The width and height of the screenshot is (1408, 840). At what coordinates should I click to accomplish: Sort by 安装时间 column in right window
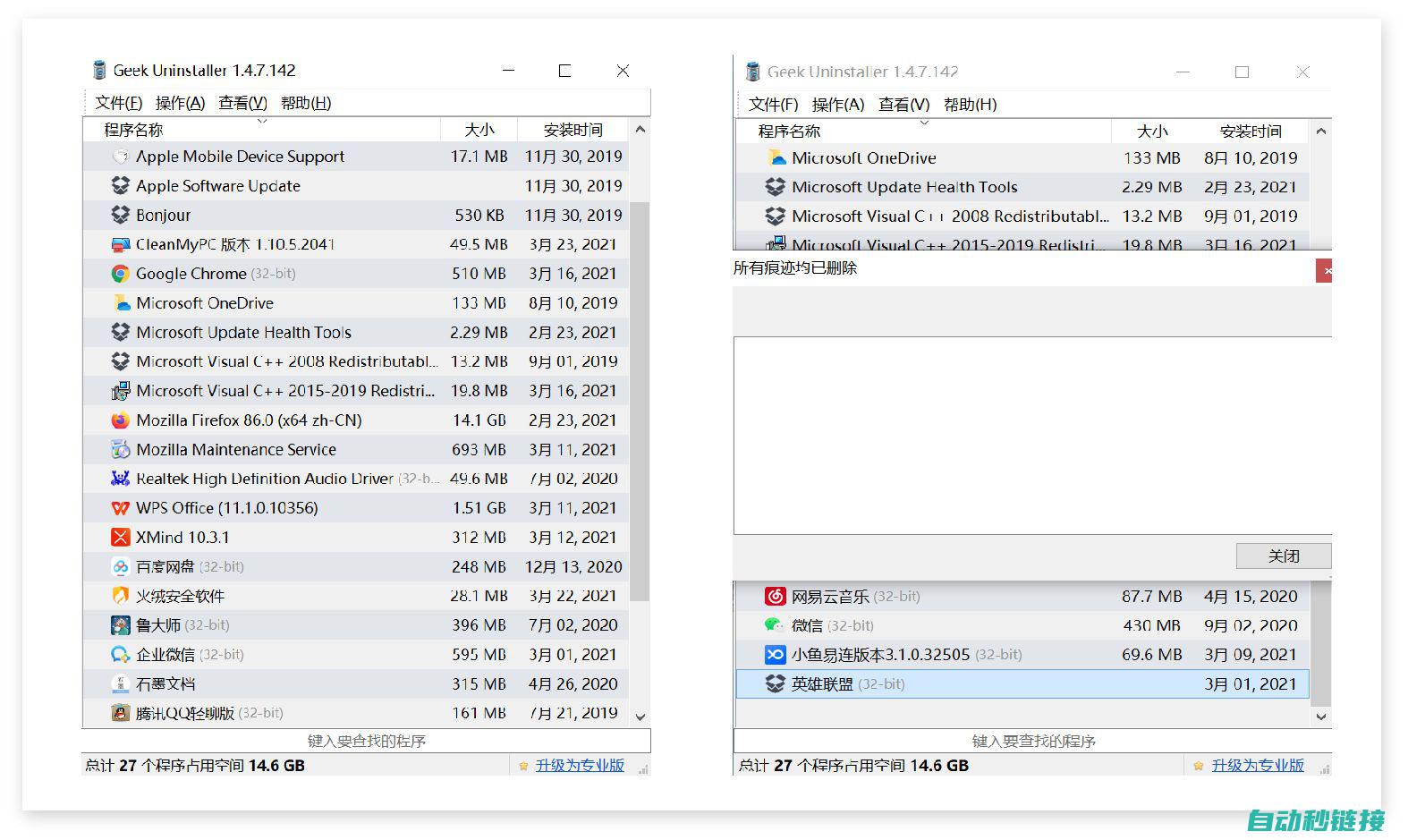coord(1251,132)
